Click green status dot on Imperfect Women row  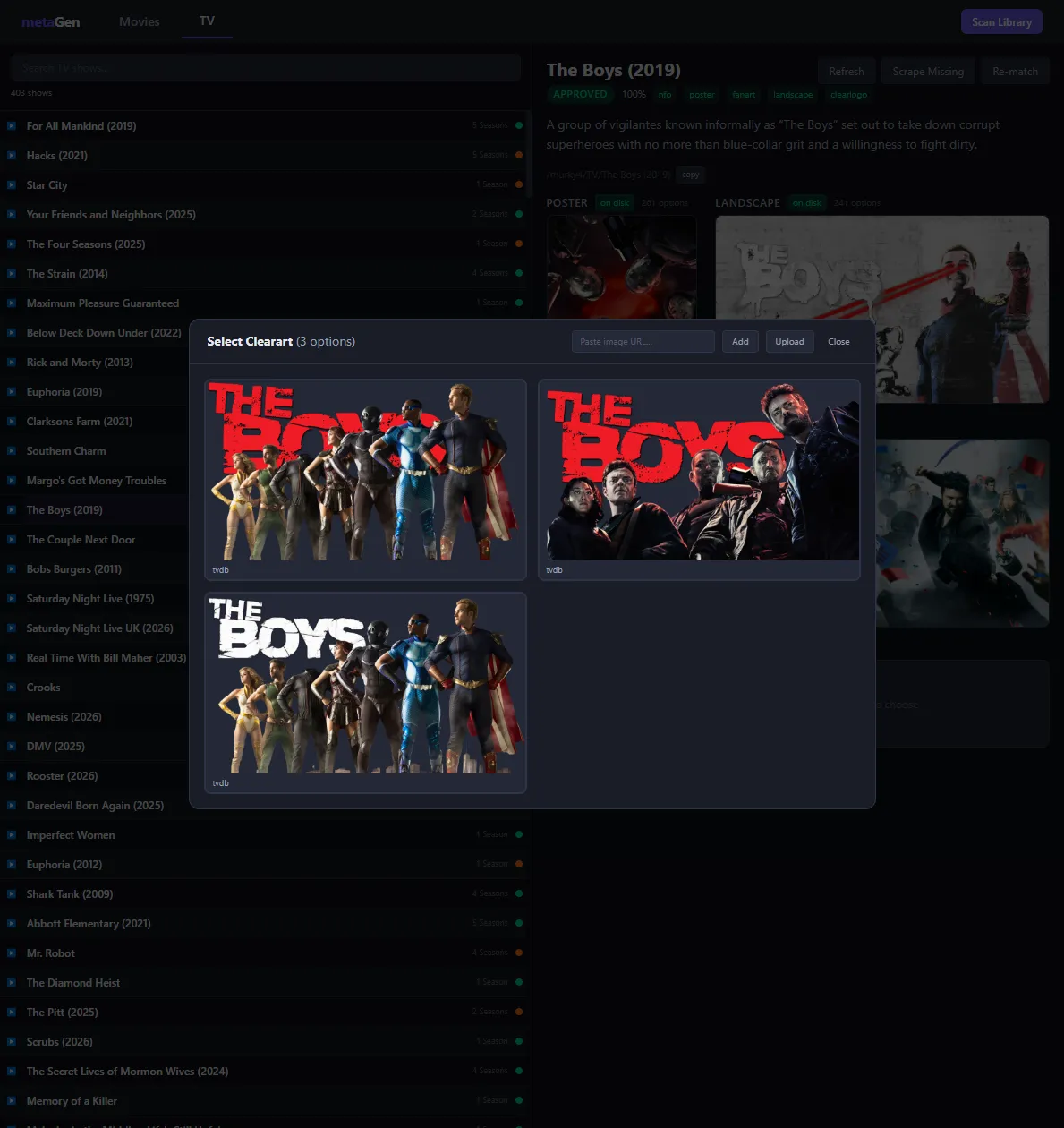coord(519,834)
